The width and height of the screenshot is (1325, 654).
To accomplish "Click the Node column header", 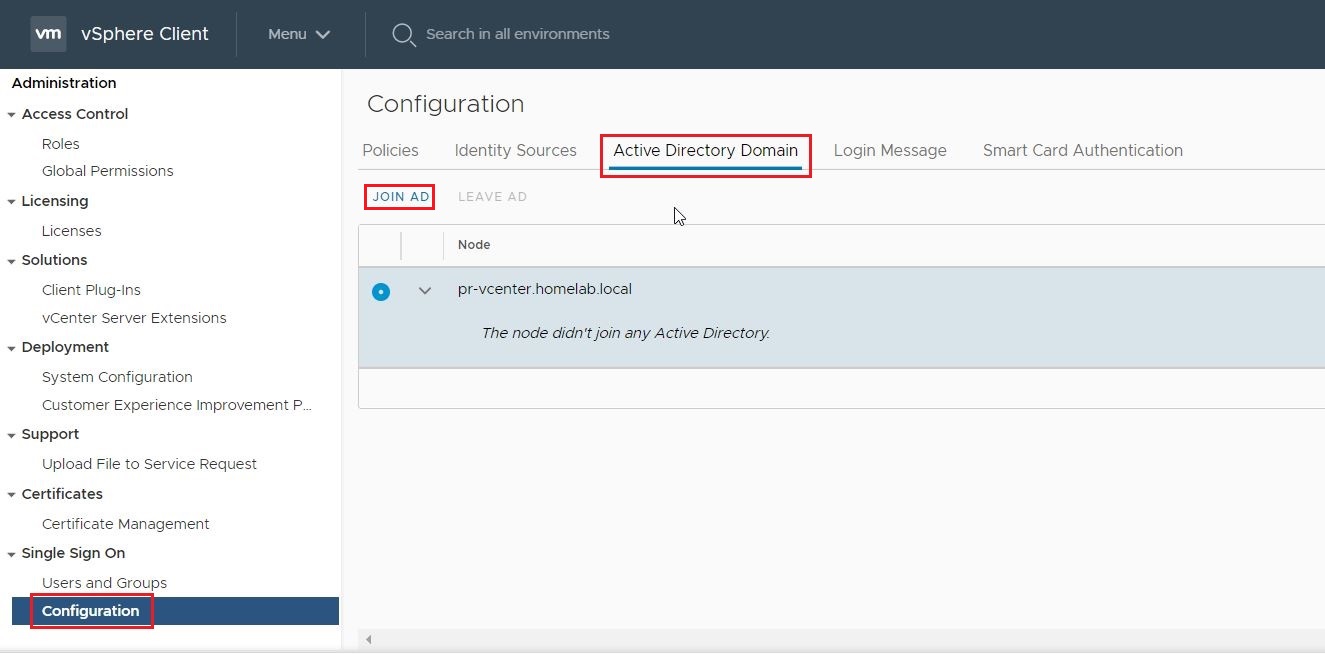I will (474, 245).
